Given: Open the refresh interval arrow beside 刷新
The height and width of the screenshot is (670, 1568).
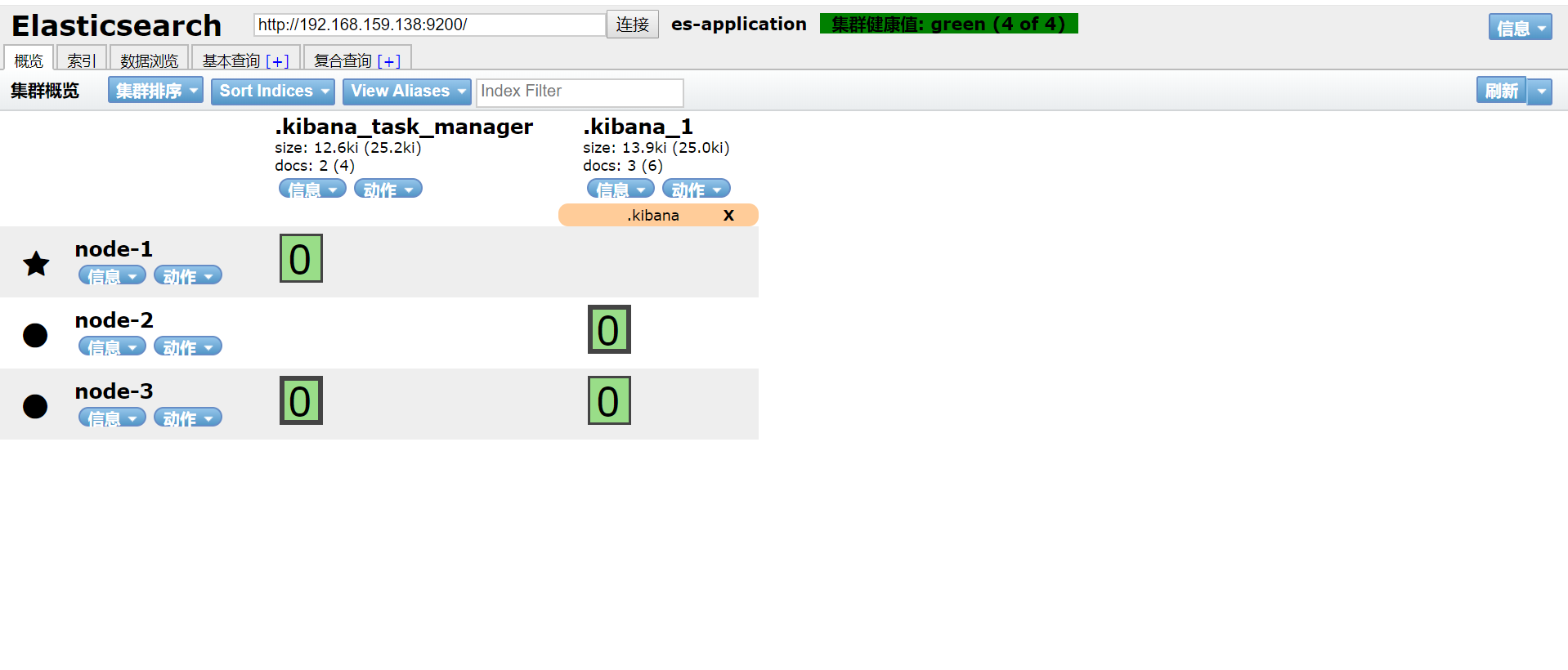Looking at the screenshot, I should (1540, 91).
